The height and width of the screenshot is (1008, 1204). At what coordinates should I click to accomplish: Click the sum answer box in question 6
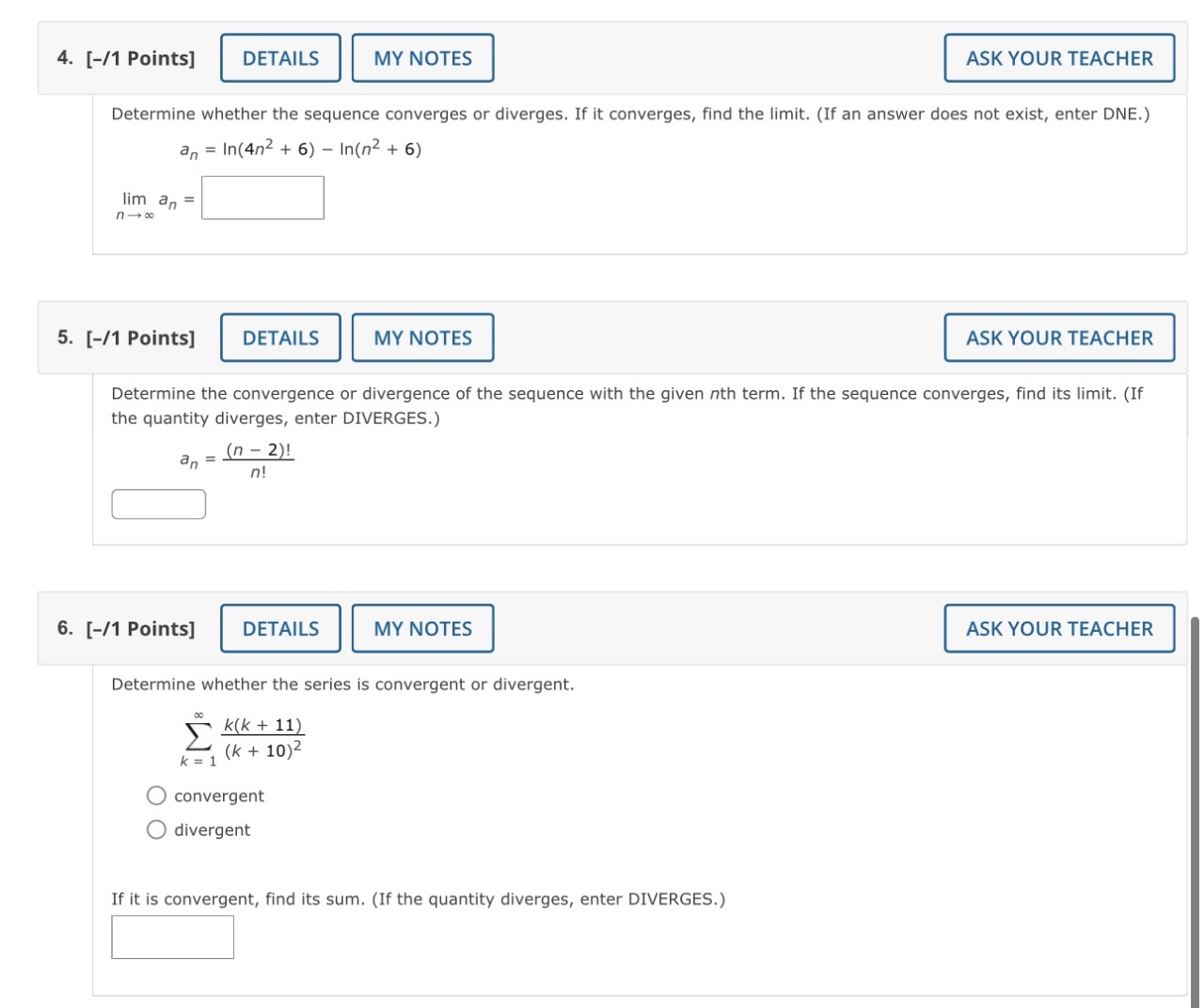point(172,936)
